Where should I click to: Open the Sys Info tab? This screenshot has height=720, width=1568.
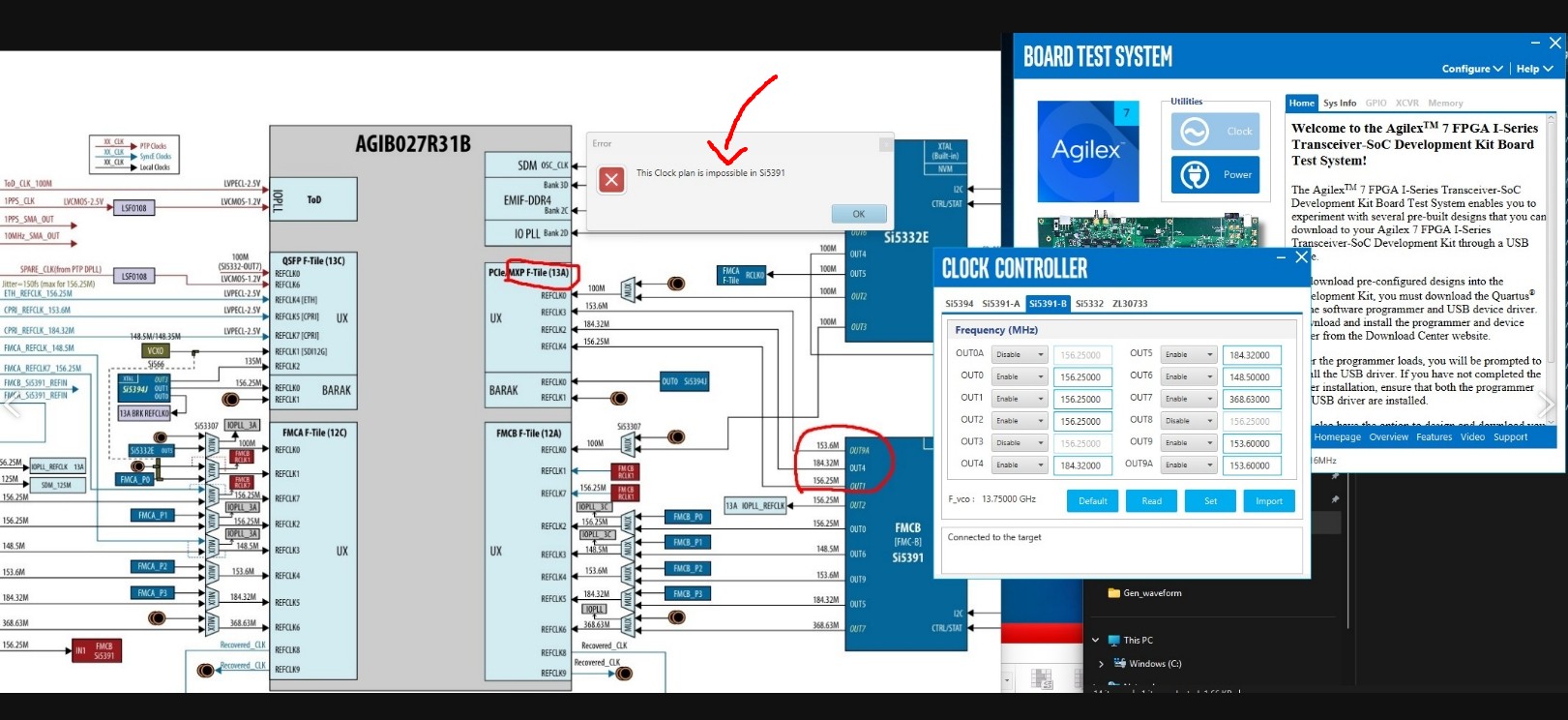point(1340,104)
